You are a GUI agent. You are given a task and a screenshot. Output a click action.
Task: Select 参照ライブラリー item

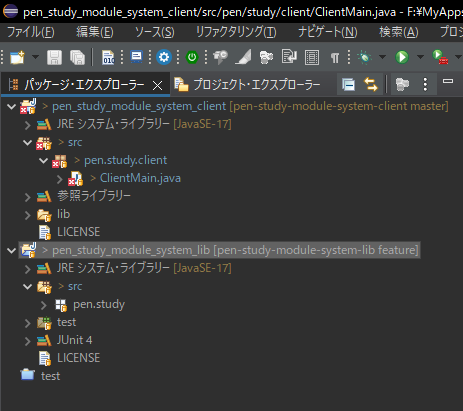[94, 196]
